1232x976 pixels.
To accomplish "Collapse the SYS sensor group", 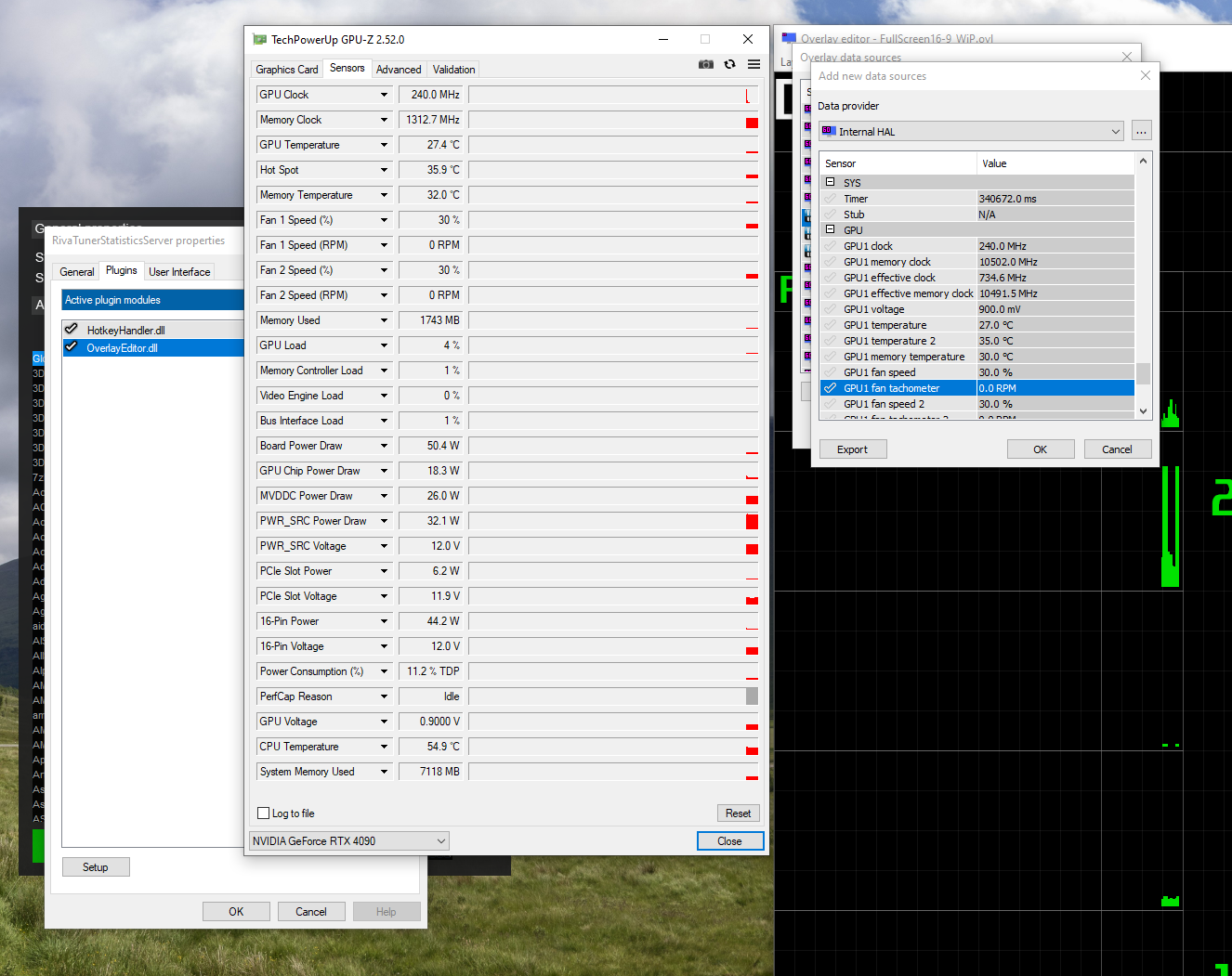I will [x=831, y=182].
